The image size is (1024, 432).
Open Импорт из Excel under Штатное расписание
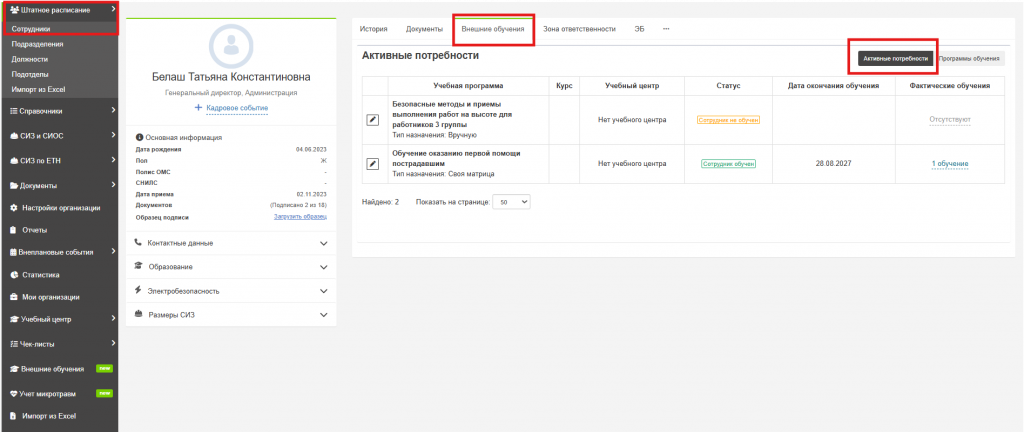(x=39, y=89)
